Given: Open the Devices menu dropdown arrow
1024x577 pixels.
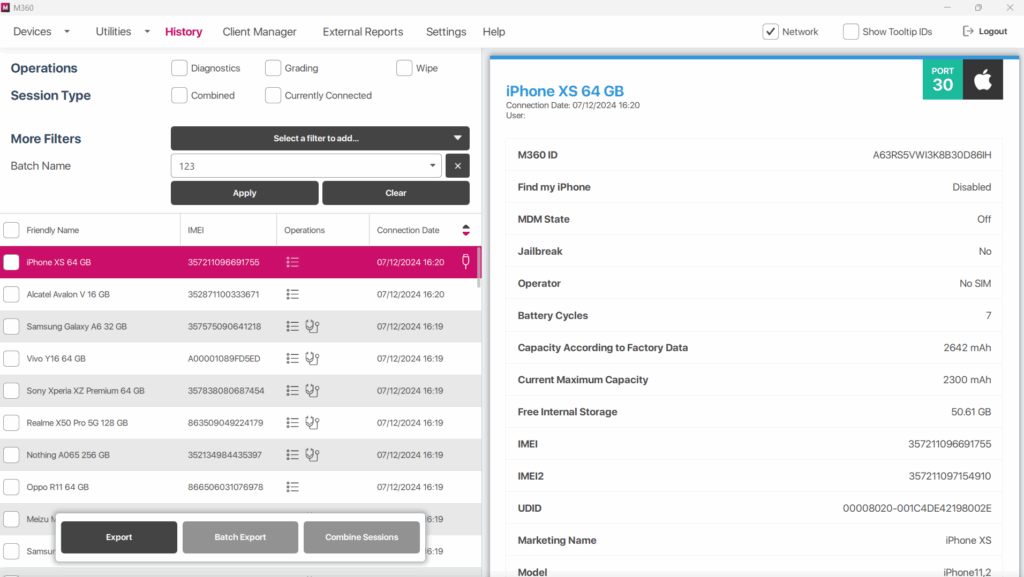Looking at the screenshot, I should point(67,31).
